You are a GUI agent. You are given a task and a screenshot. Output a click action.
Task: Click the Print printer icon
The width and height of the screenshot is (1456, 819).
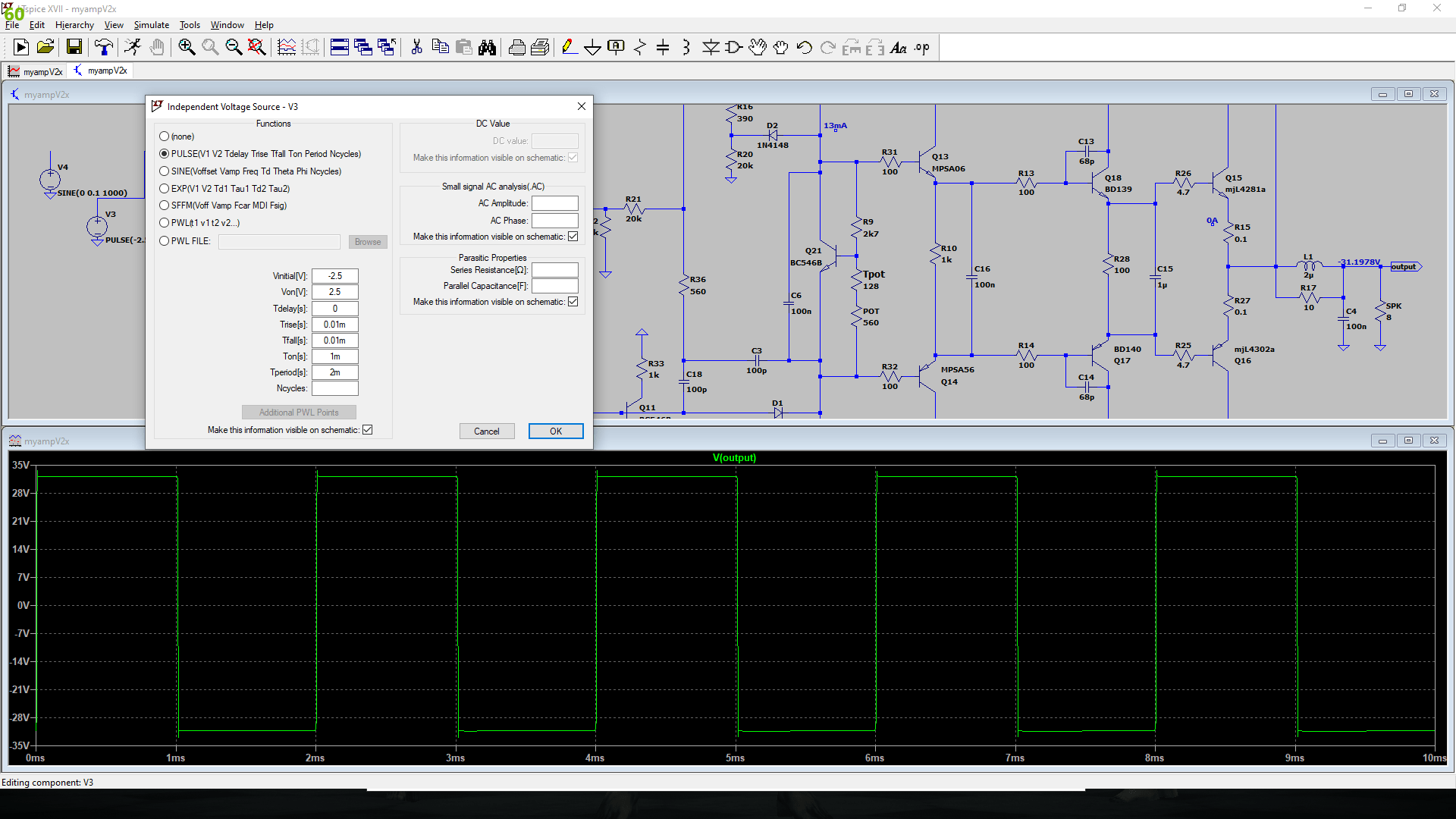click(516, 48)
